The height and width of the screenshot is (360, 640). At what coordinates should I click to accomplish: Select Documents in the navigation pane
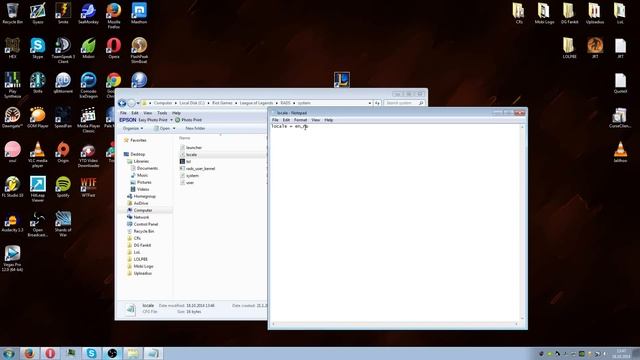[x=147, y=168]
